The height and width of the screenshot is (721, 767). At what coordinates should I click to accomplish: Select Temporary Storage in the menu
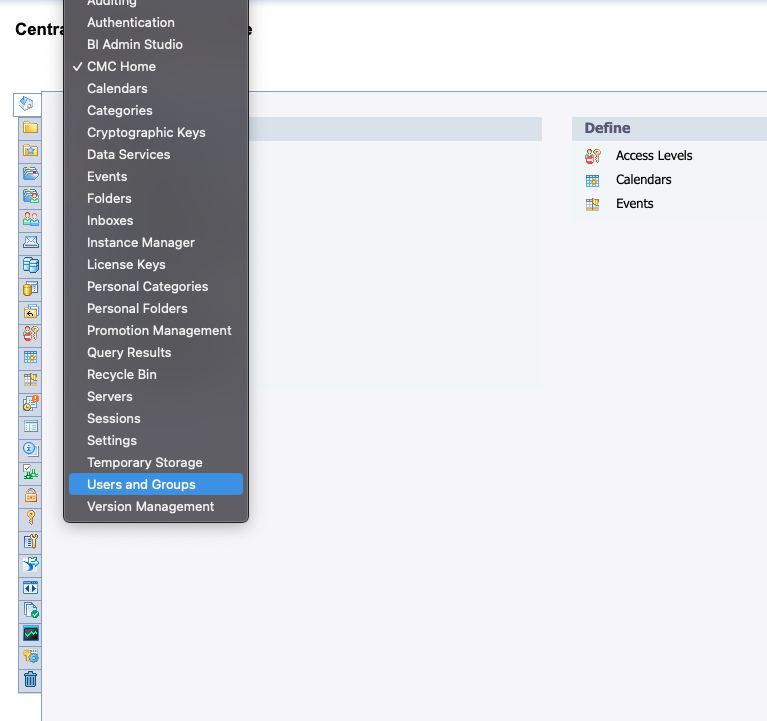tap(144, 462)
